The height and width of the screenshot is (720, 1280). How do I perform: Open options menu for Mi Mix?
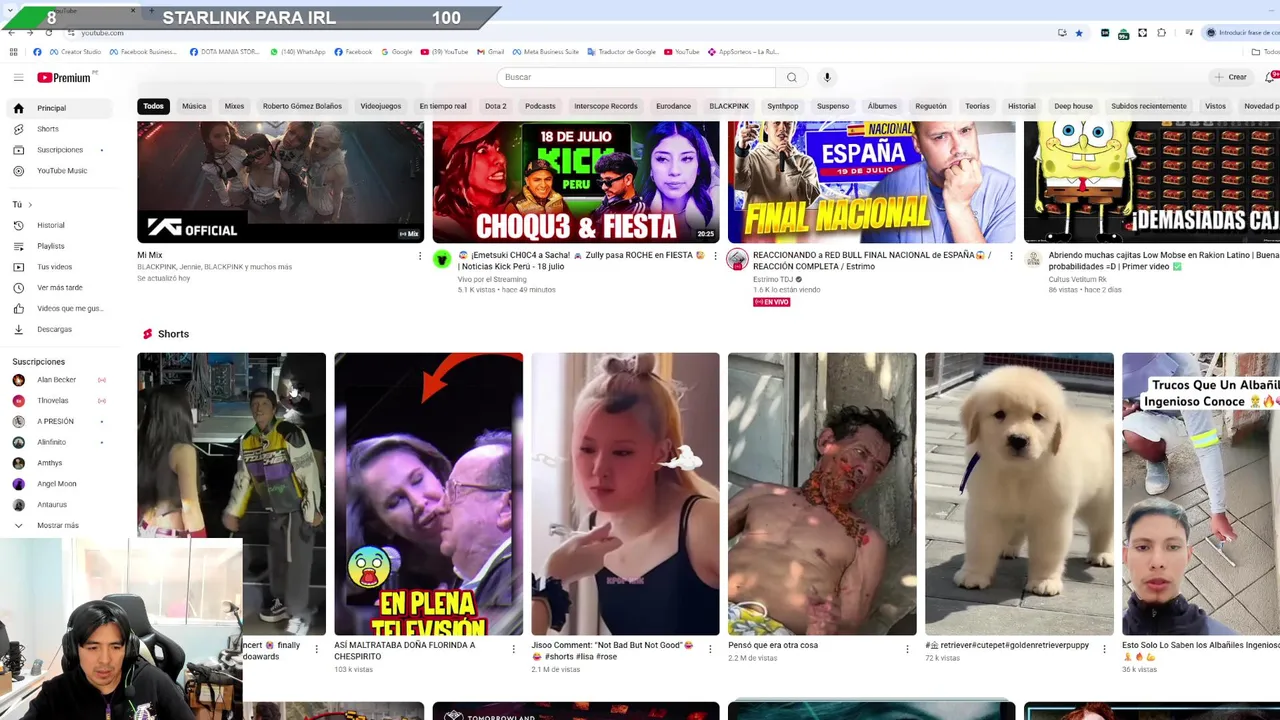[420, 256]
